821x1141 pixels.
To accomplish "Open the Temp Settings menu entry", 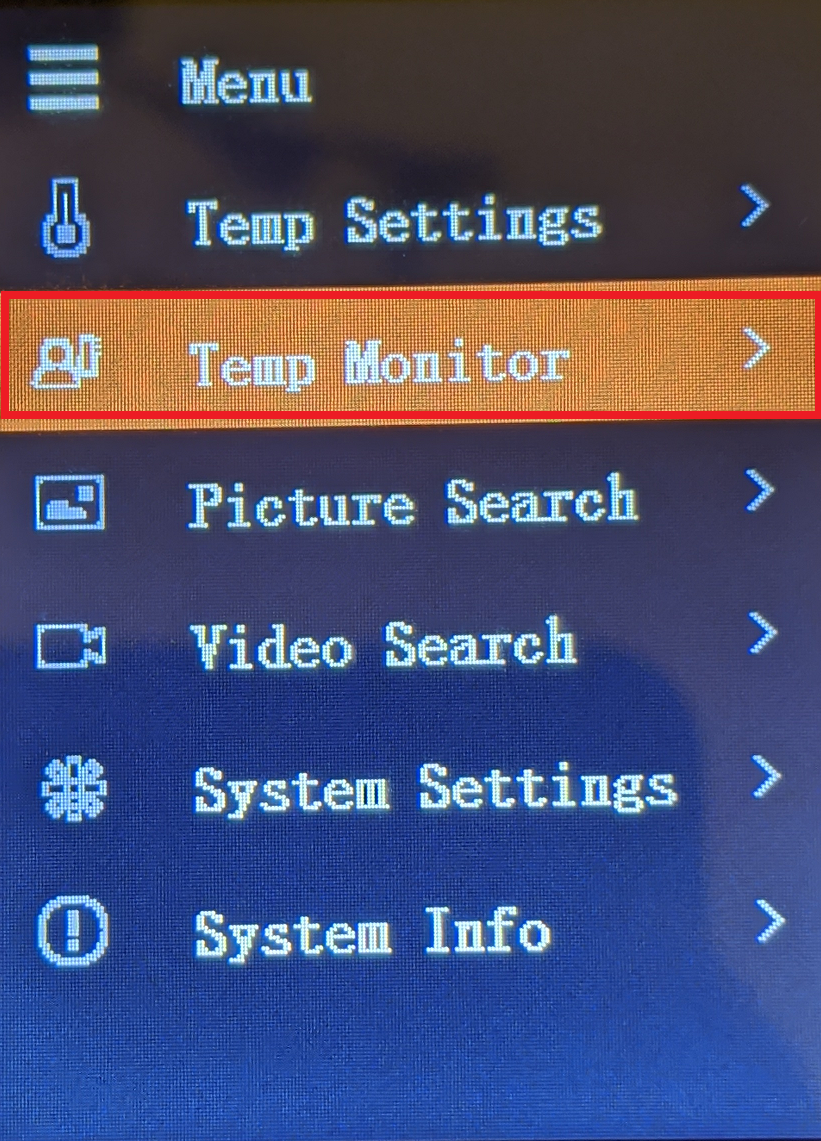I will click(395, 221).
